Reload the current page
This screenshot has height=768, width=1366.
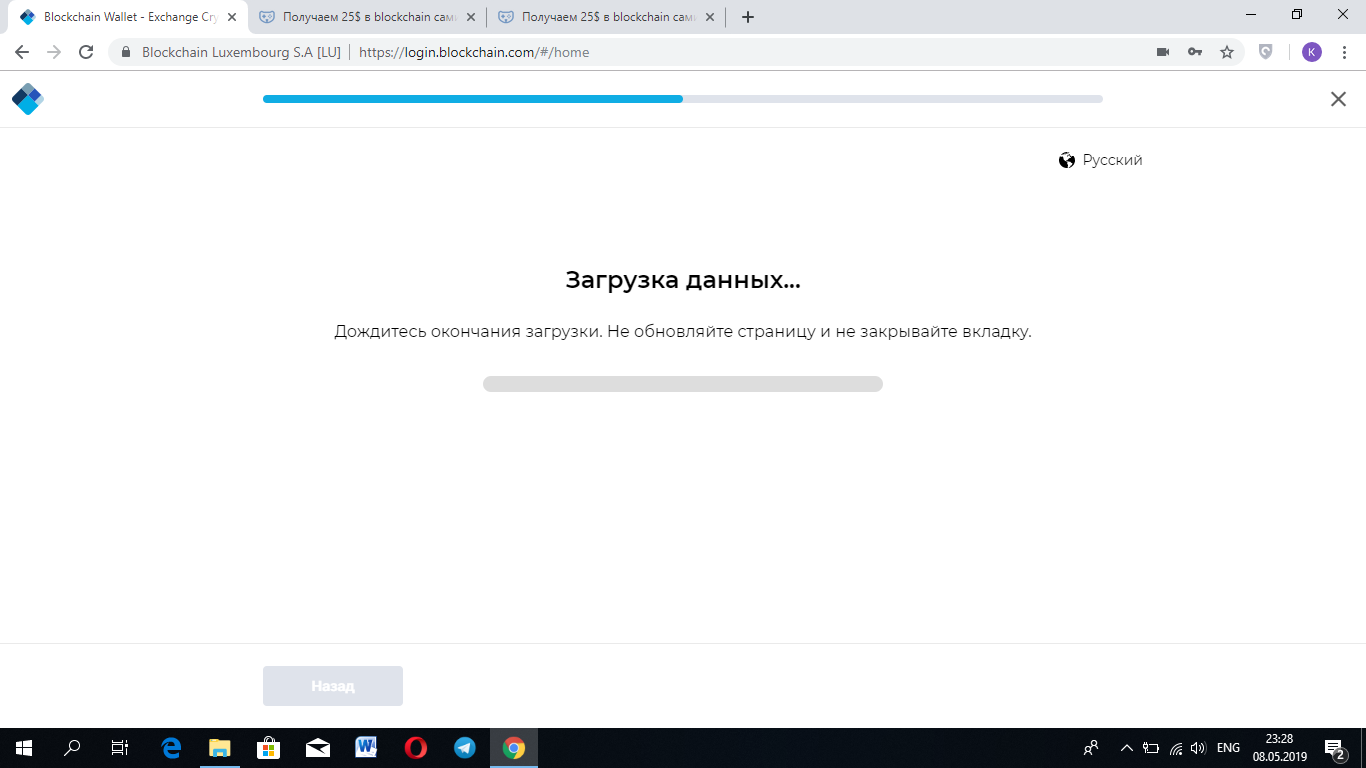tap(86, 52)
